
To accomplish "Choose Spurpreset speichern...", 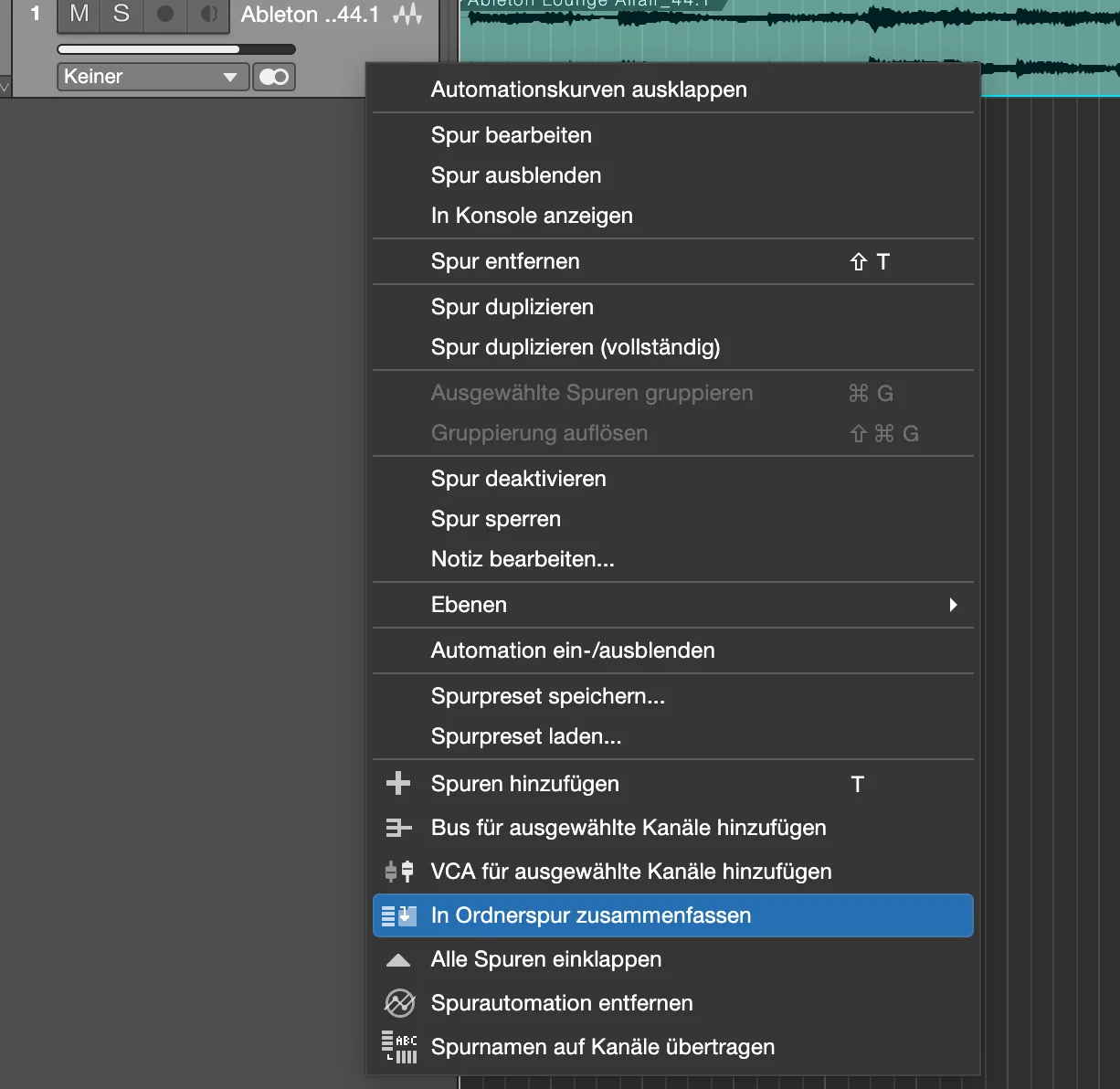I will click(x=673, y=696).
